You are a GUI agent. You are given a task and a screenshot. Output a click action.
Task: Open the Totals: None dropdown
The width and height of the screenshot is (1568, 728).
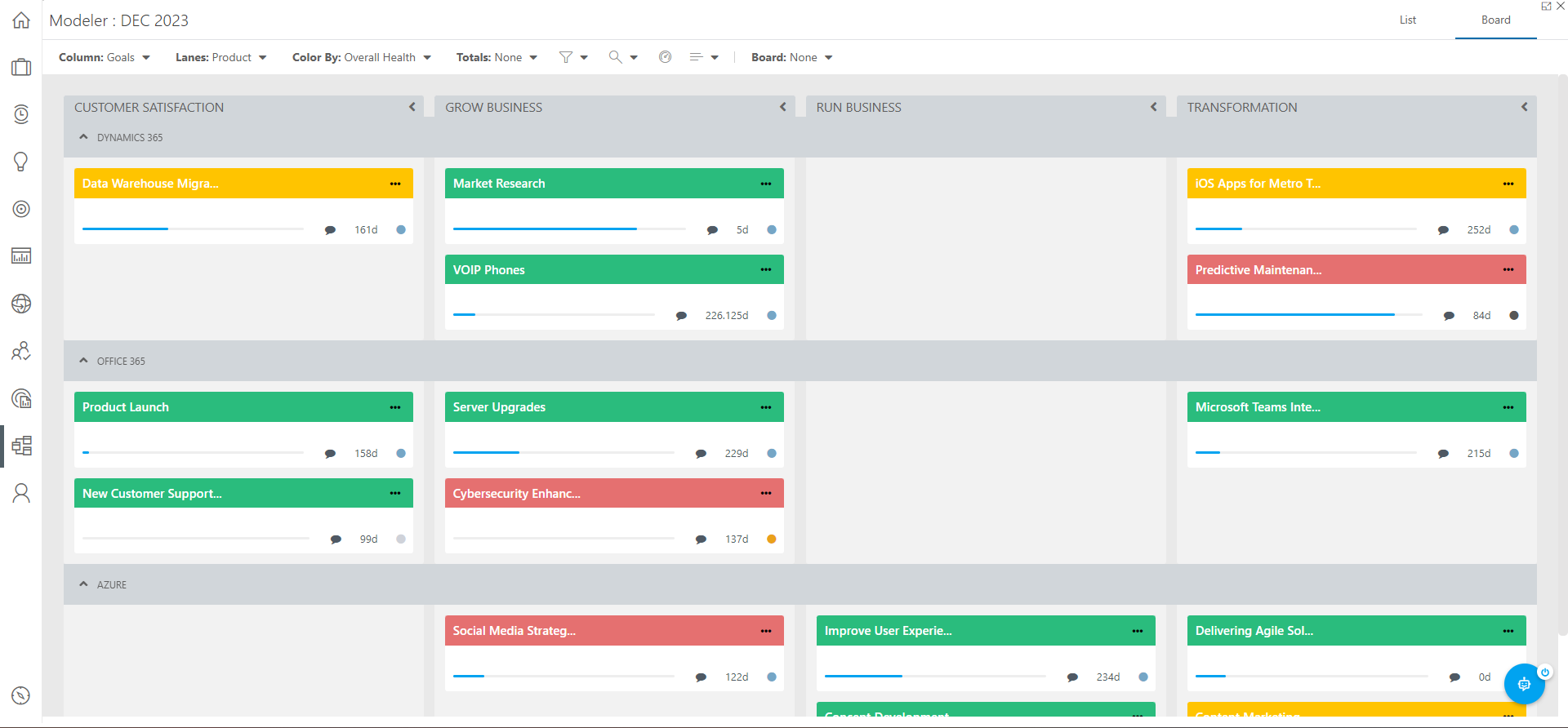pyautogui.click(x=497, y=57)
